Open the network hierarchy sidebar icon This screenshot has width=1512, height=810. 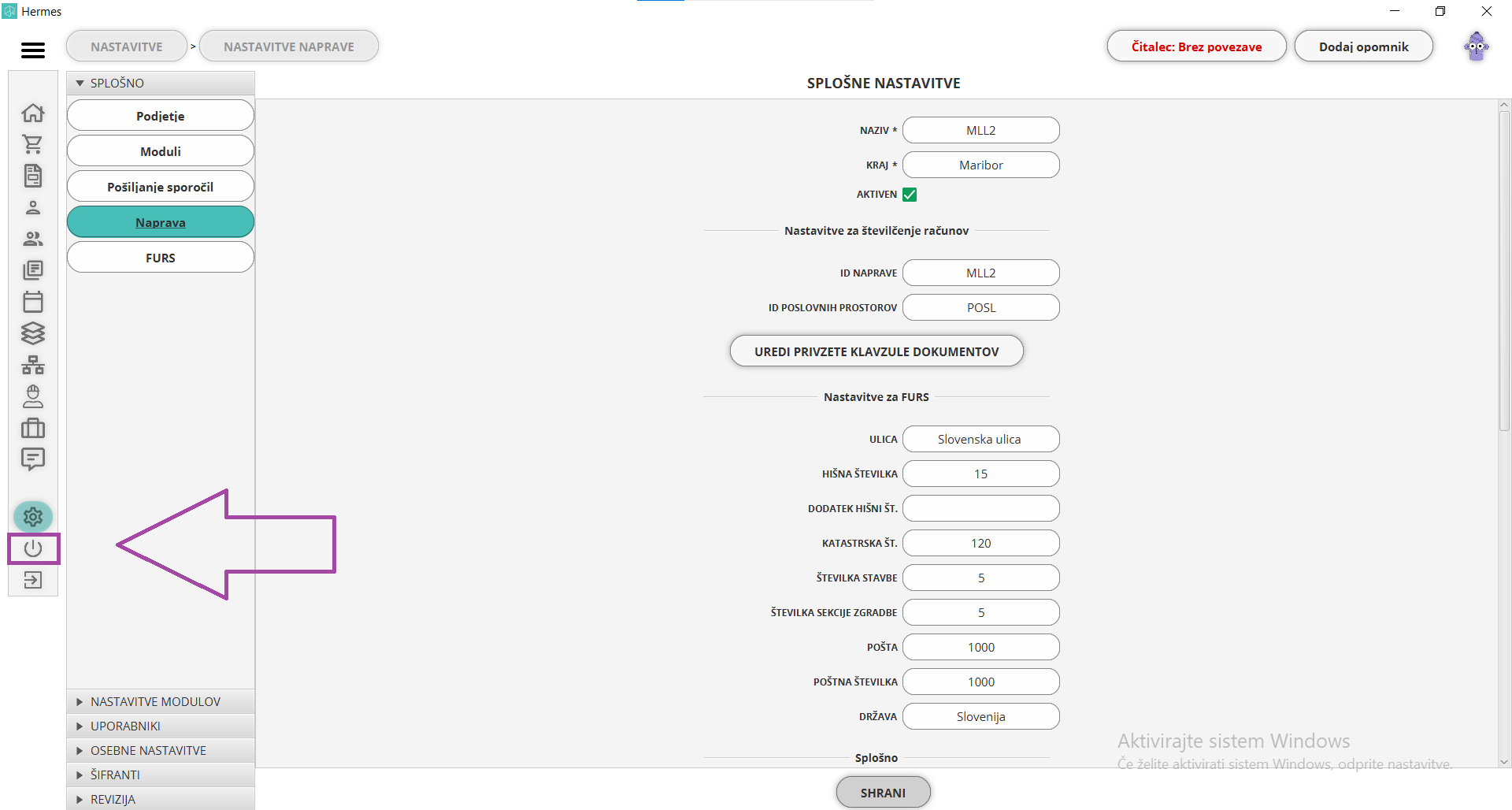[x=33, y=365]
